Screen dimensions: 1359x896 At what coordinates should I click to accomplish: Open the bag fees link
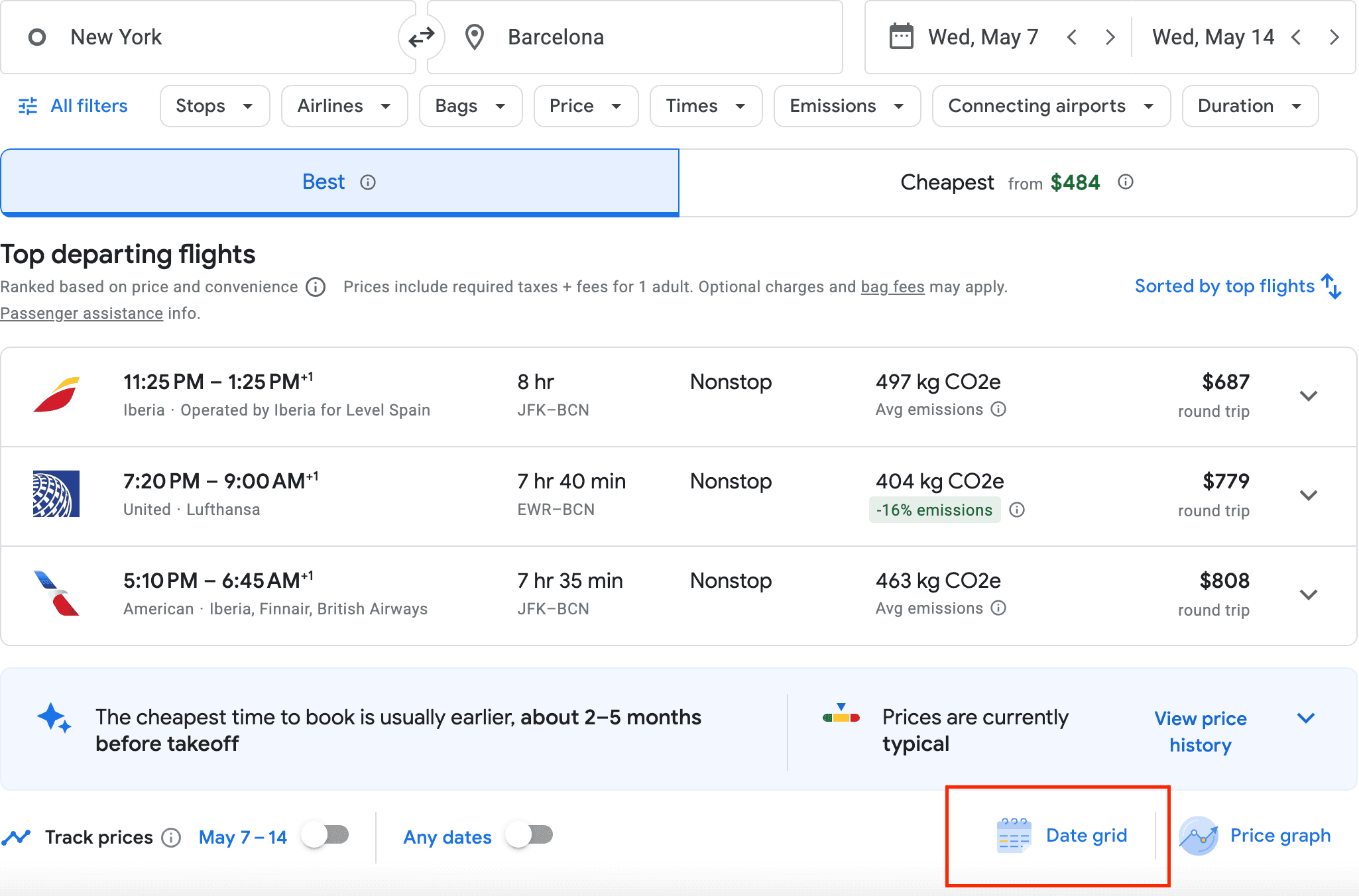click(892, 287)
